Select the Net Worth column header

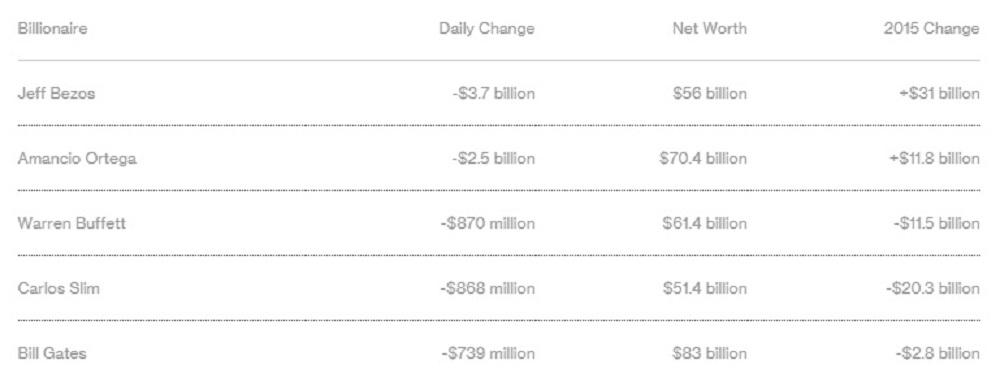coord(709,29)
